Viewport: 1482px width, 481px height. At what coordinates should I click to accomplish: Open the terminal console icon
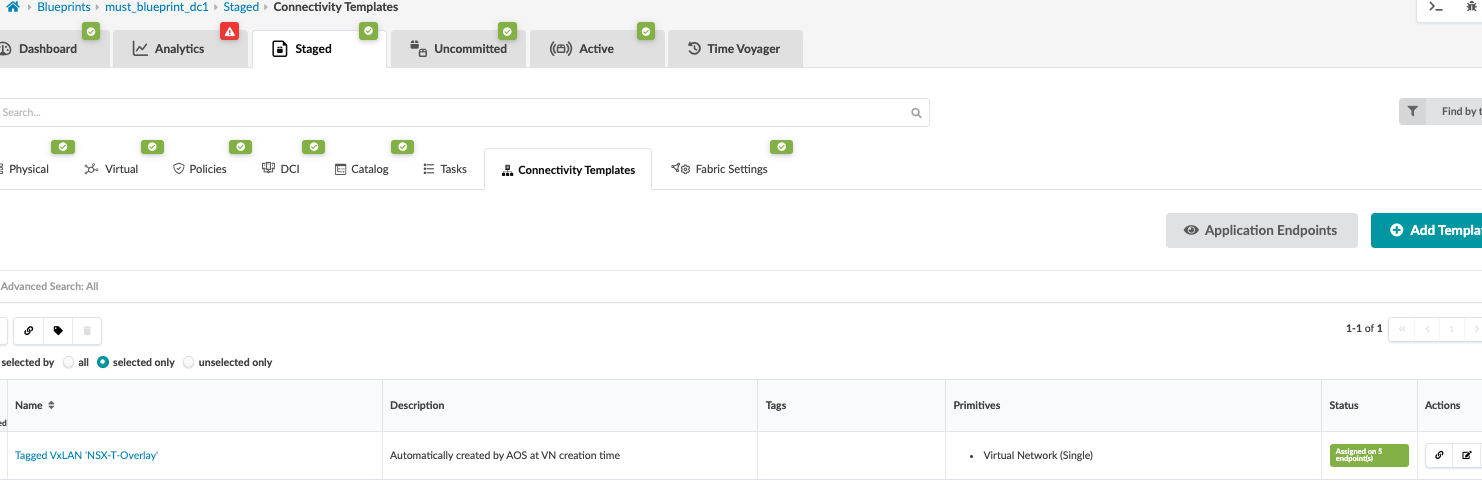[1436, 7]
